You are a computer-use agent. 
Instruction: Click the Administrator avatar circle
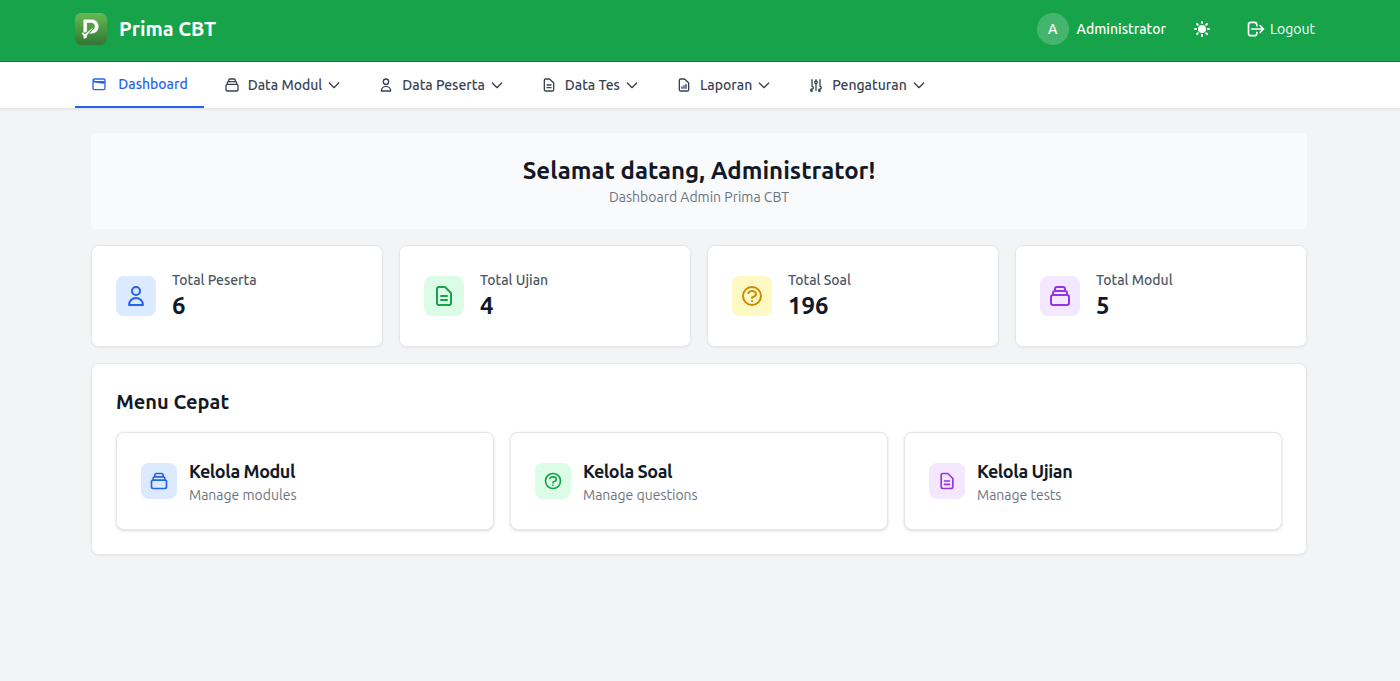[1052, 29]
